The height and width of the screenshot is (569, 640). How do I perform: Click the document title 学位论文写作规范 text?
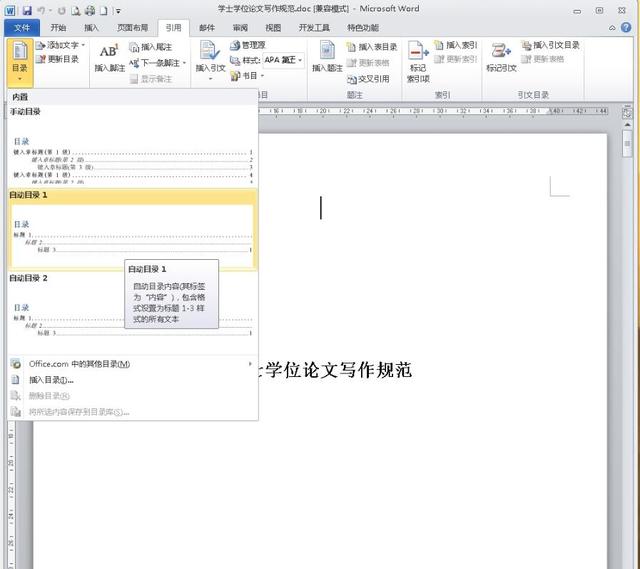pyautogui.click(x=338, y=370)
